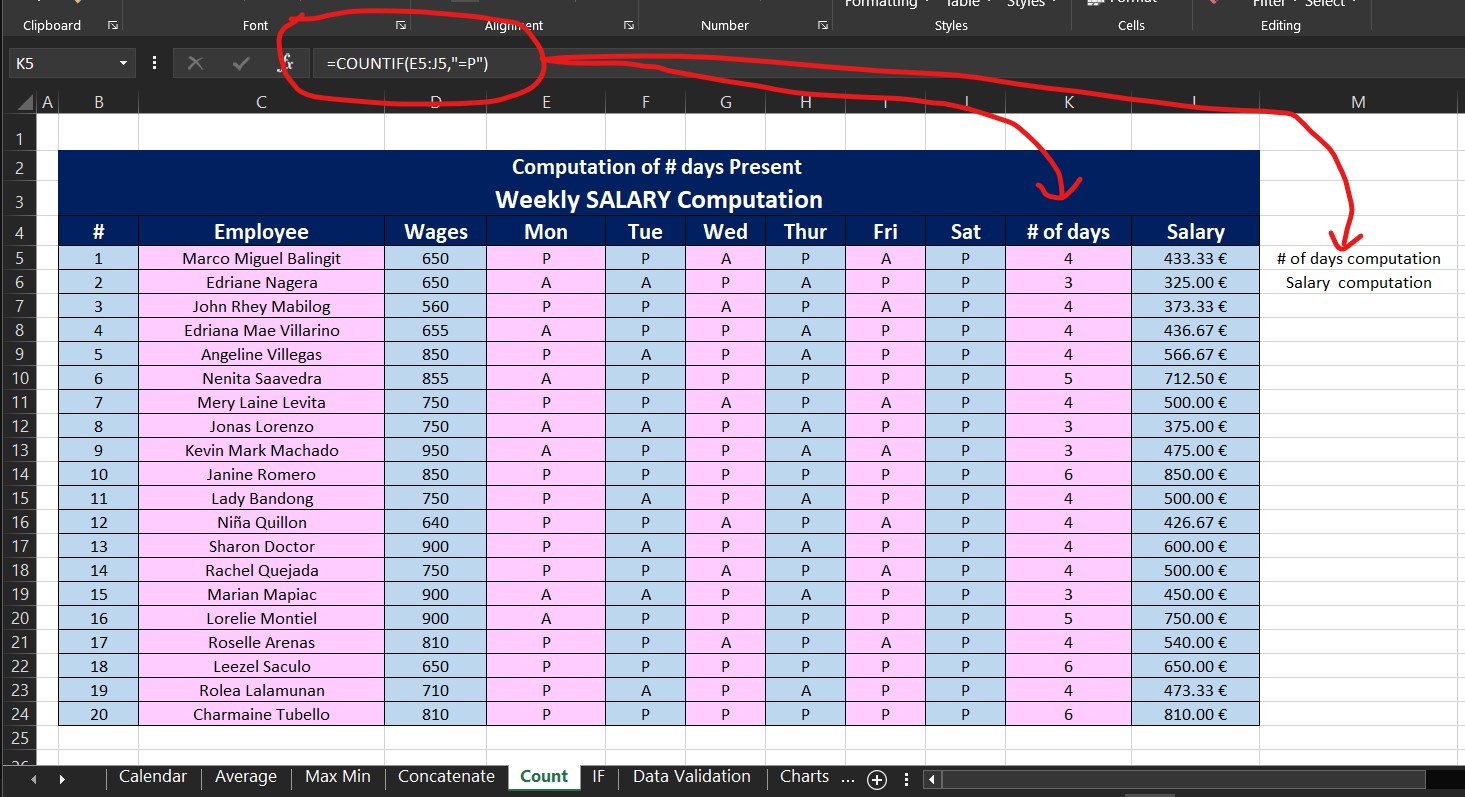Switch to the IF sheet tab
This screenshot has height=797, width=1465.
(x=598, y=777)
